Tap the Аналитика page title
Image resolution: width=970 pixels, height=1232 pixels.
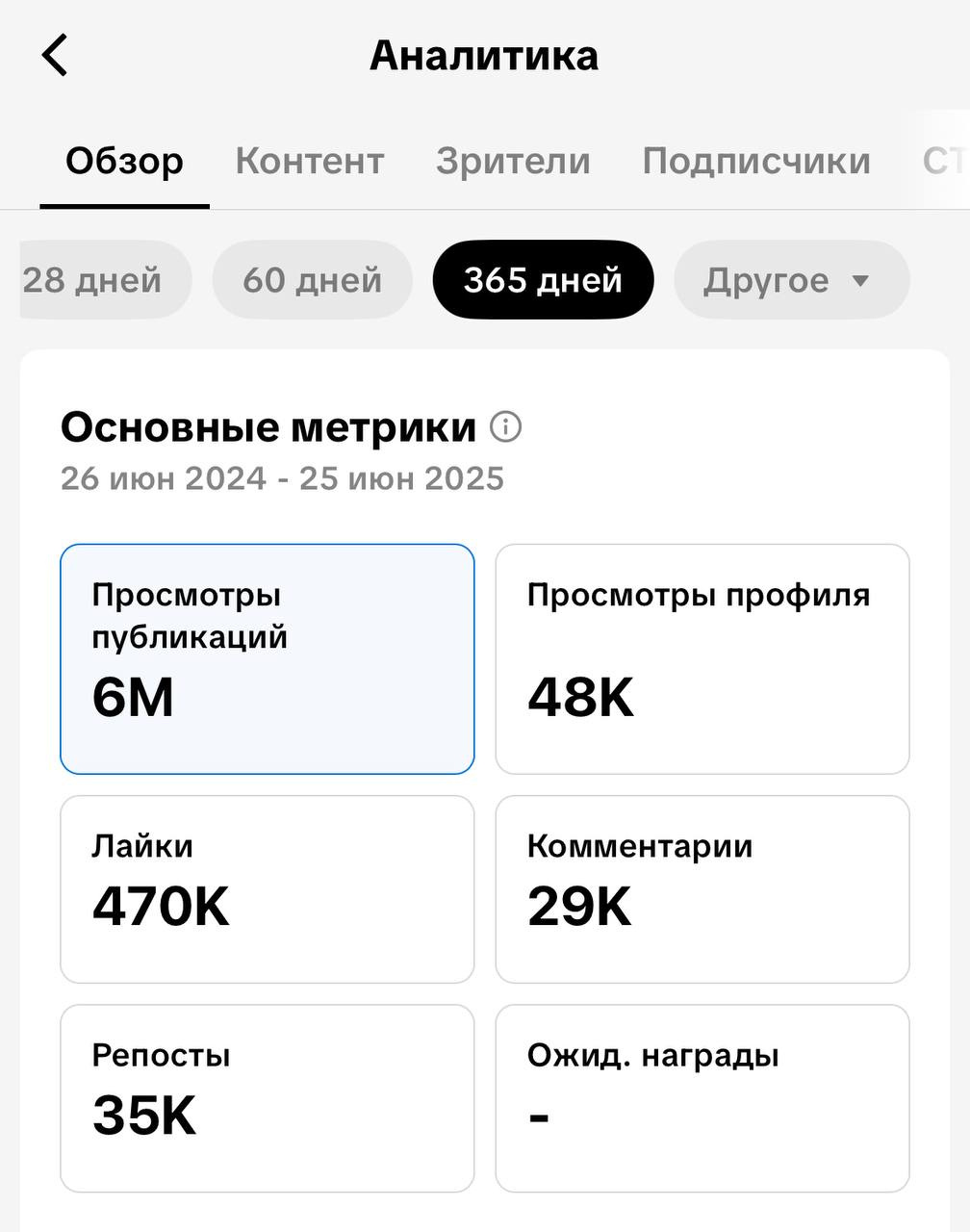coord(484,56)
